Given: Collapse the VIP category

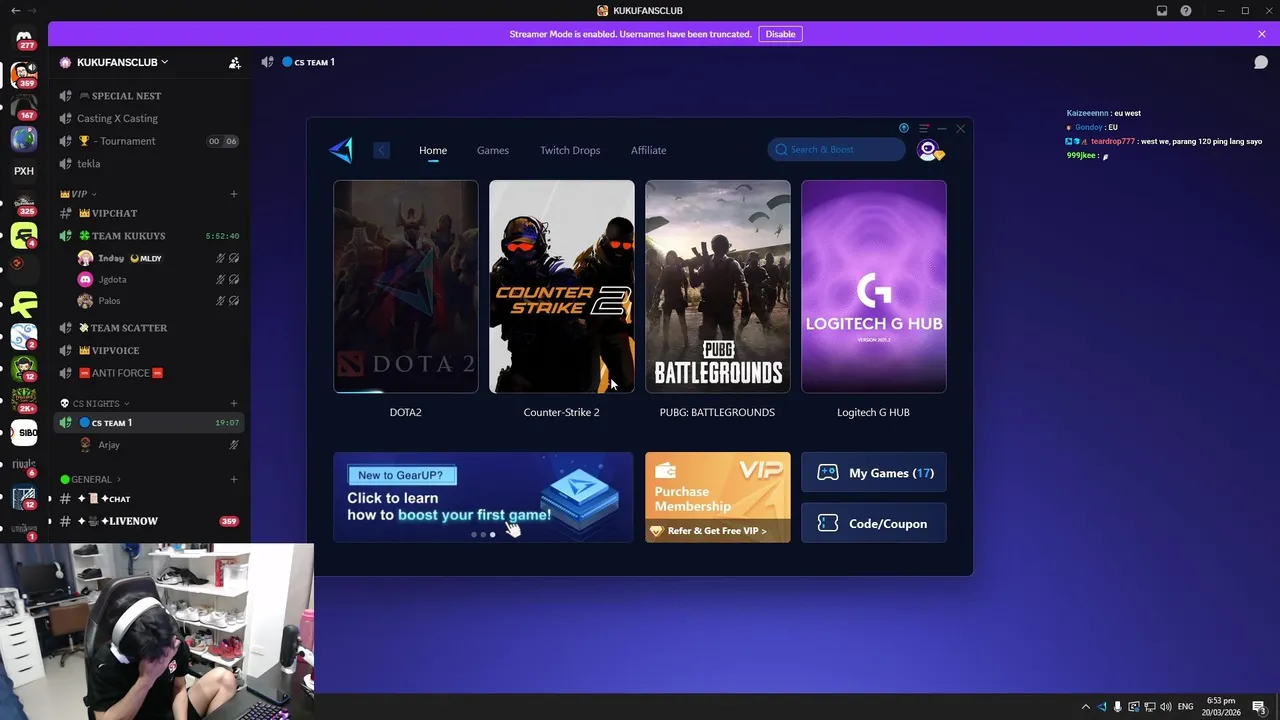Looking at the screenshot, I should point(79,194).
